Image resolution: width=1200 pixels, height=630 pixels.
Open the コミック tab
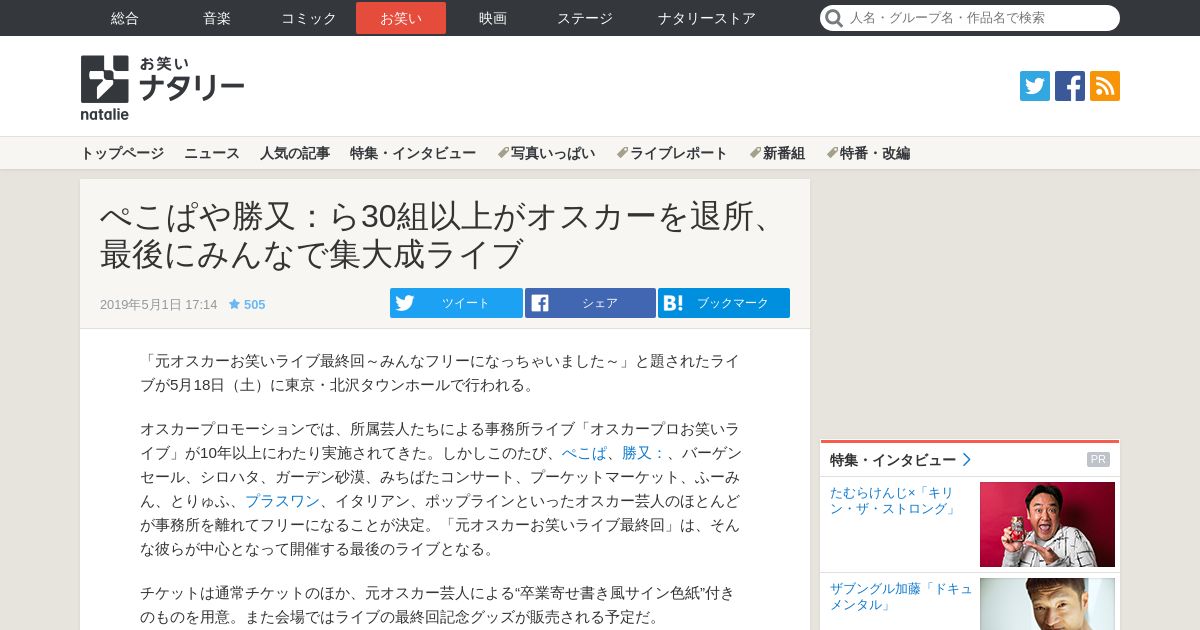(309, 18)
